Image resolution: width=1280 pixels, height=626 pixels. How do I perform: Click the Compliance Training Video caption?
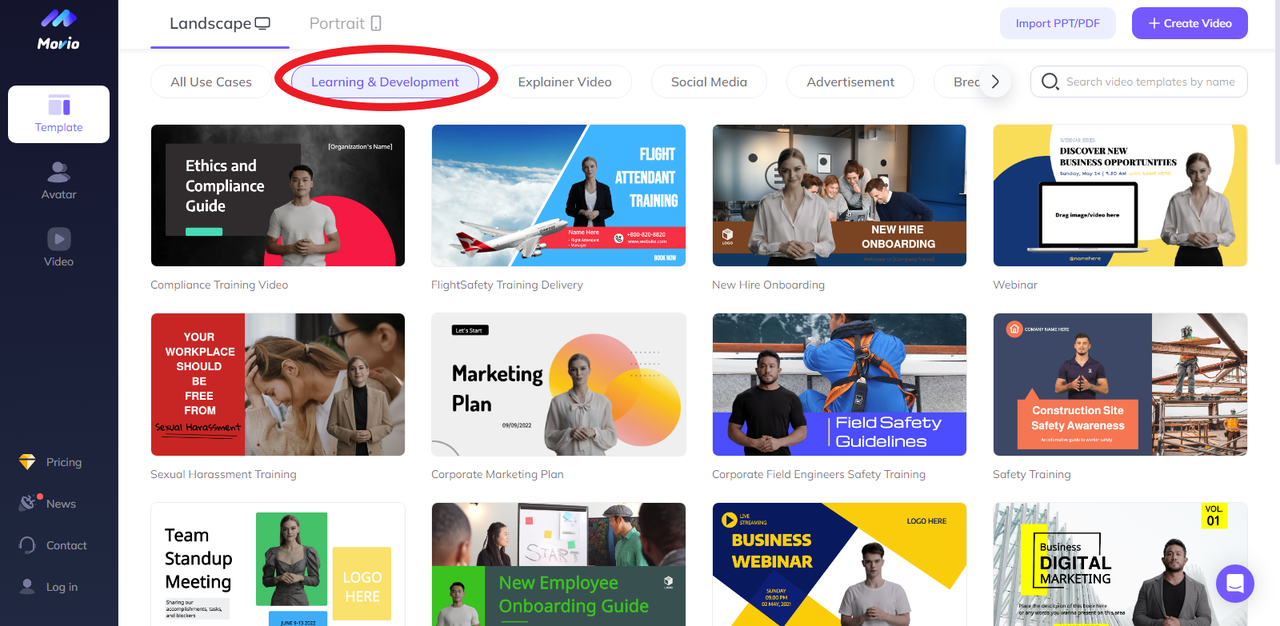point(219,285)
